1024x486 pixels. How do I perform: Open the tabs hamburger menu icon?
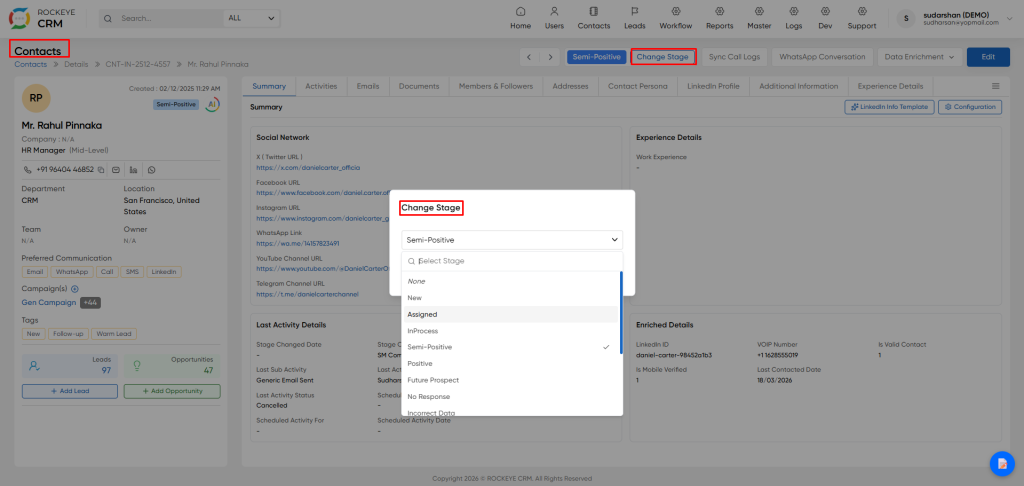click(x=996, y=86)
